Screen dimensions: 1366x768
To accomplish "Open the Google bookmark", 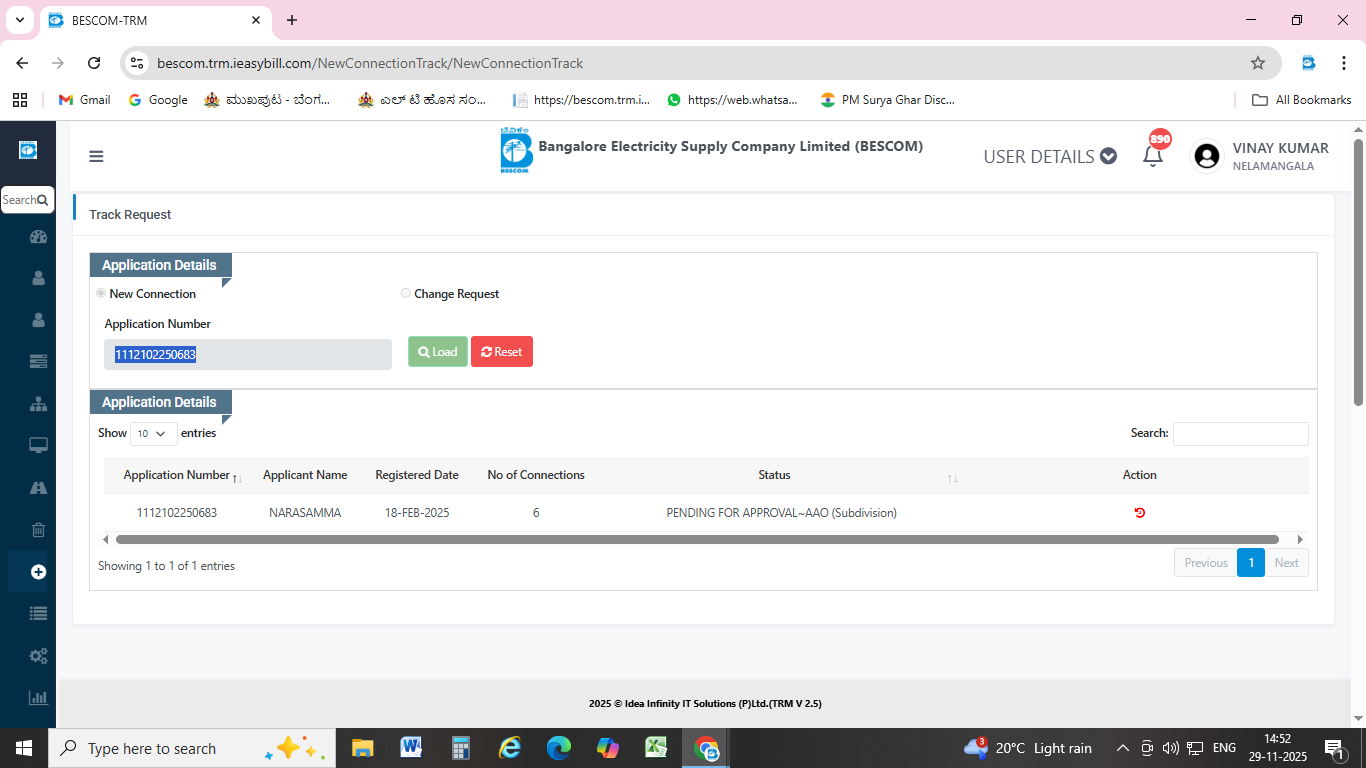I will coord(158,100).
